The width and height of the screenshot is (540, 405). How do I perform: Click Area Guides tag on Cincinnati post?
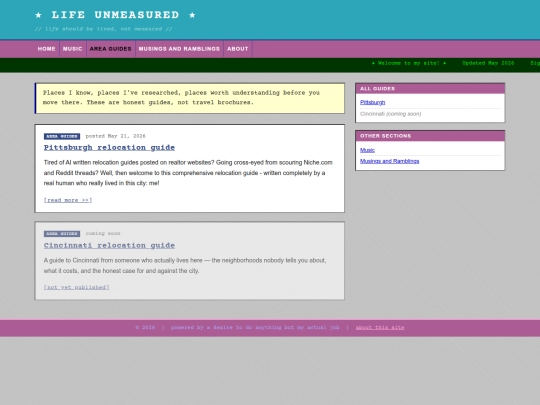[62, 234]
